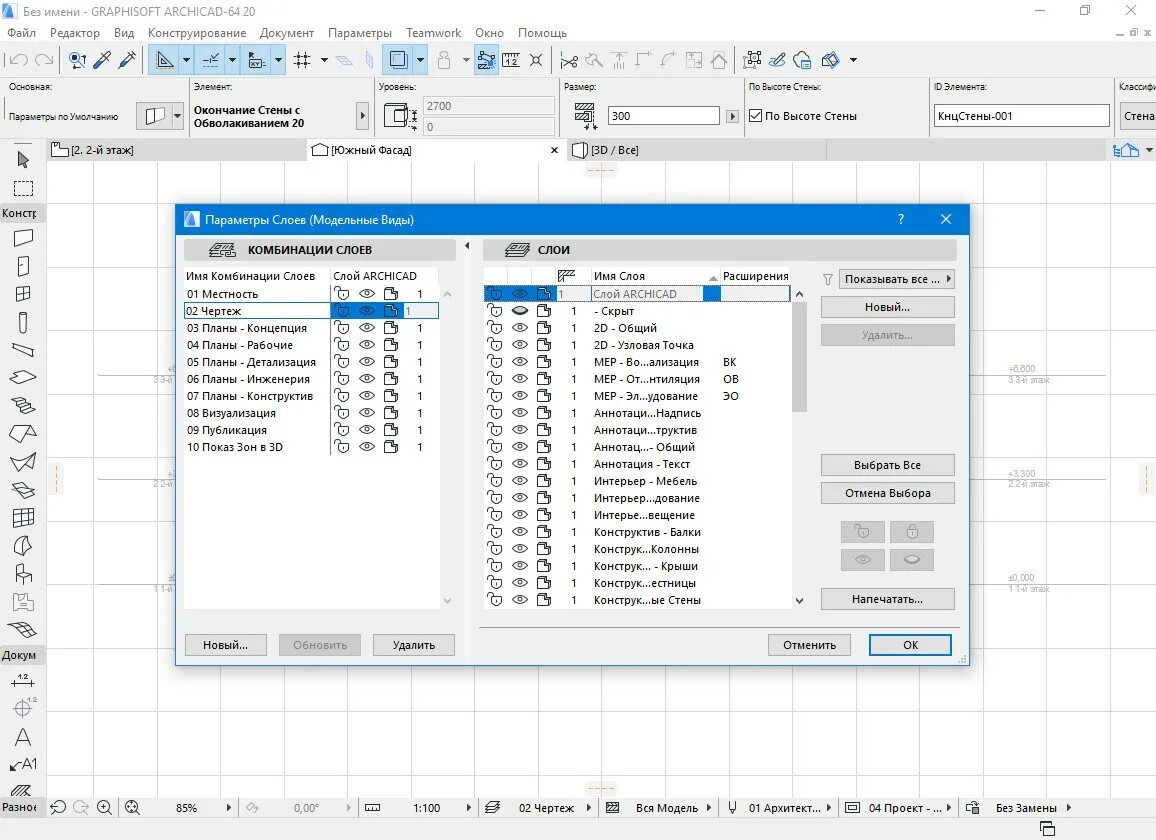This screenshot has height=840, width=1156.
Task: Click the Redo arrow in toolbar
Action: pyautogui.click(x=44, y=60)
